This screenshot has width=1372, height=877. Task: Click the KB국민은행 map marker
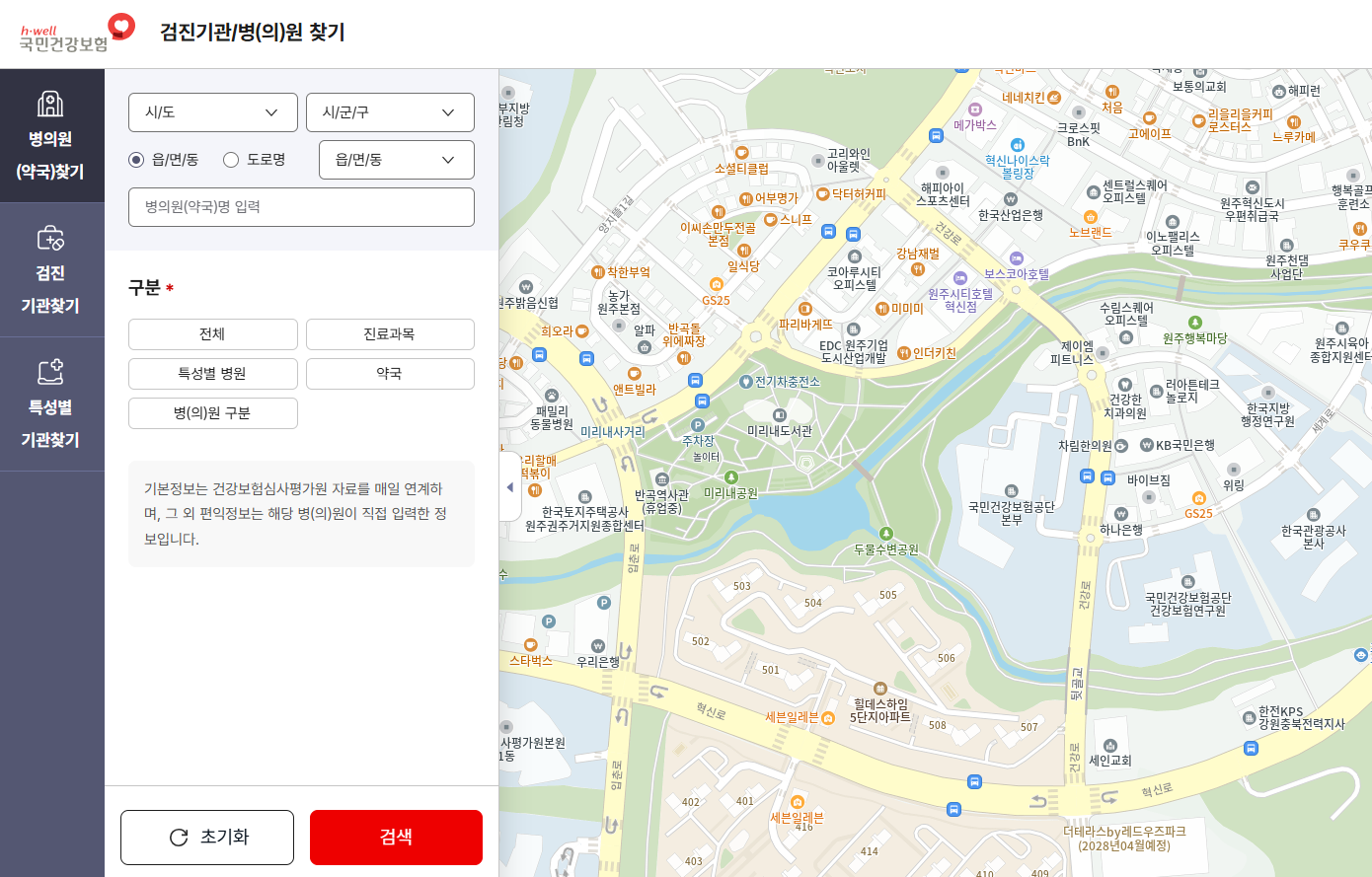[1147, 446]
